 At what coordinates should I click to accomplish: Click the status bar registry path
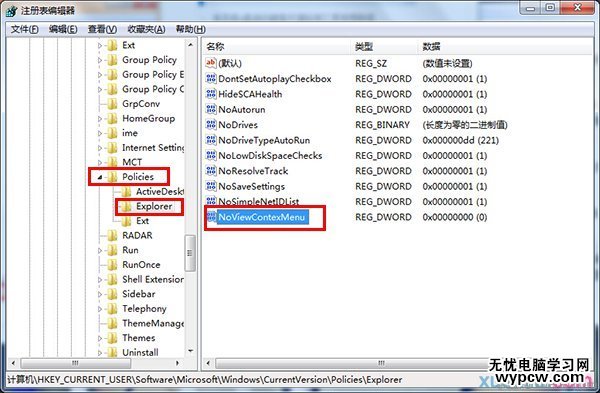click(205, 380)
